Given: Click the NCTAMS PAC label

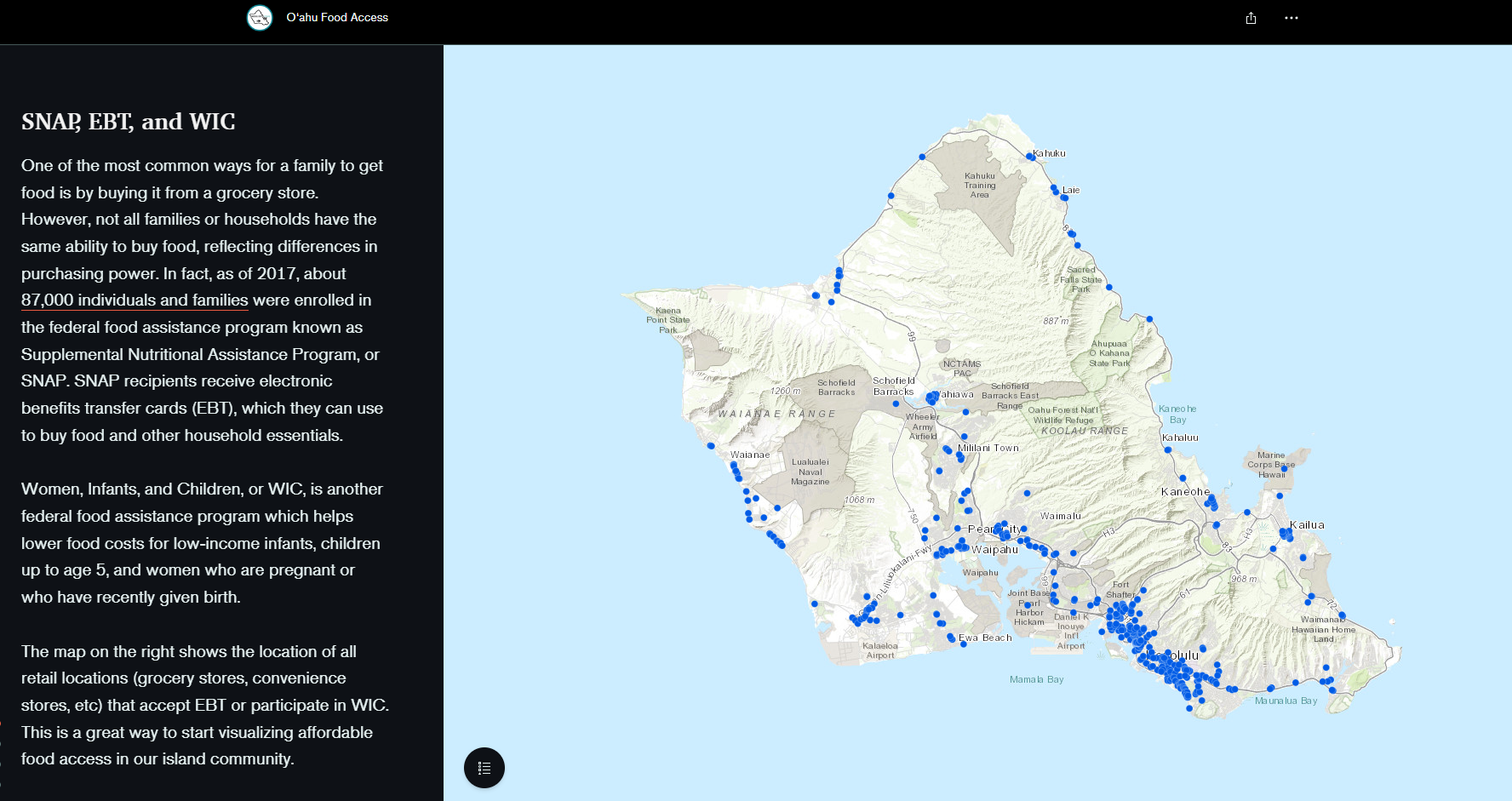Looking at the screenshot, I should [x=962, y=368].
